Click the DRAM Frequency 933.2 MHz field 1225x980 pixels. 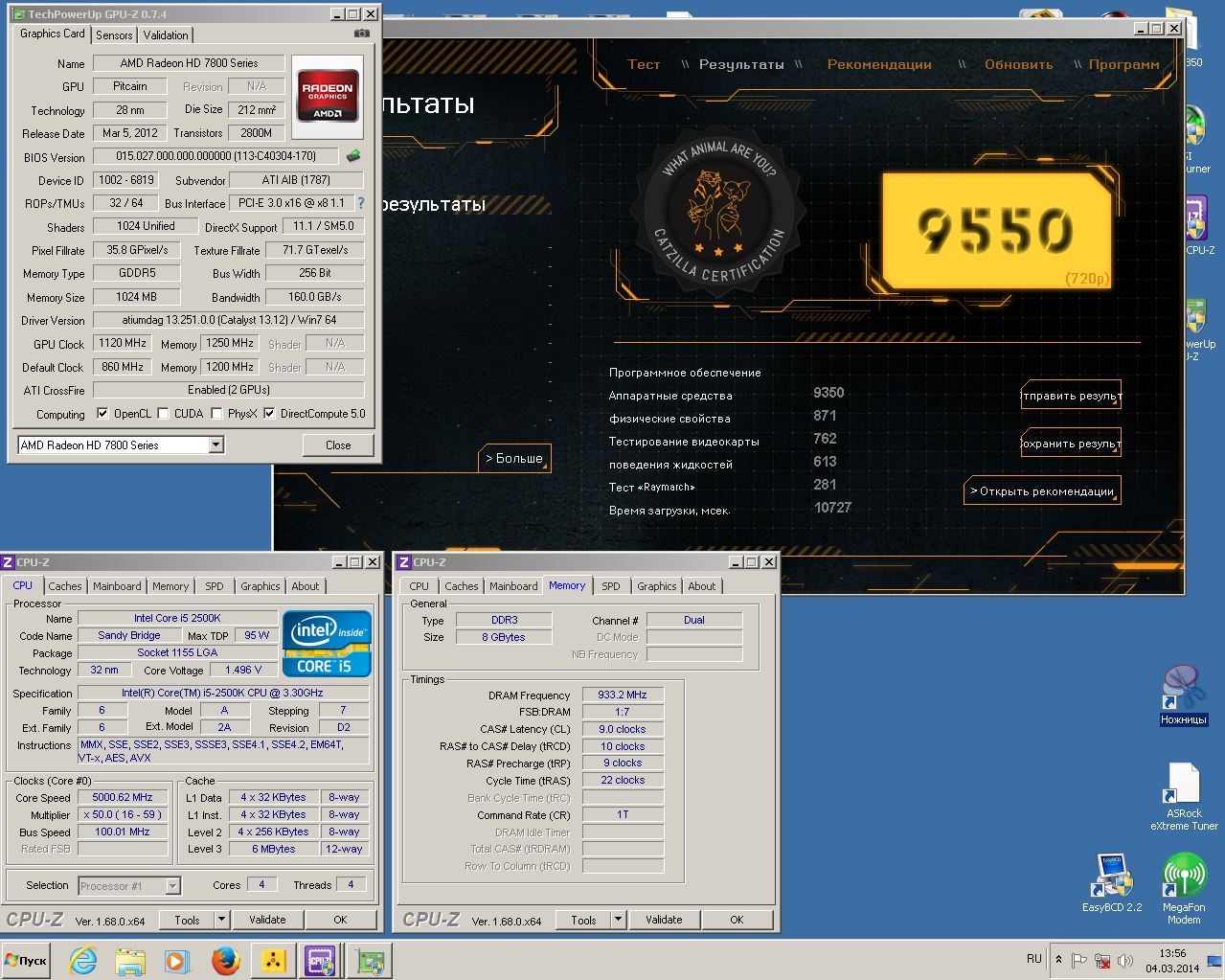(x=623, y=695)
